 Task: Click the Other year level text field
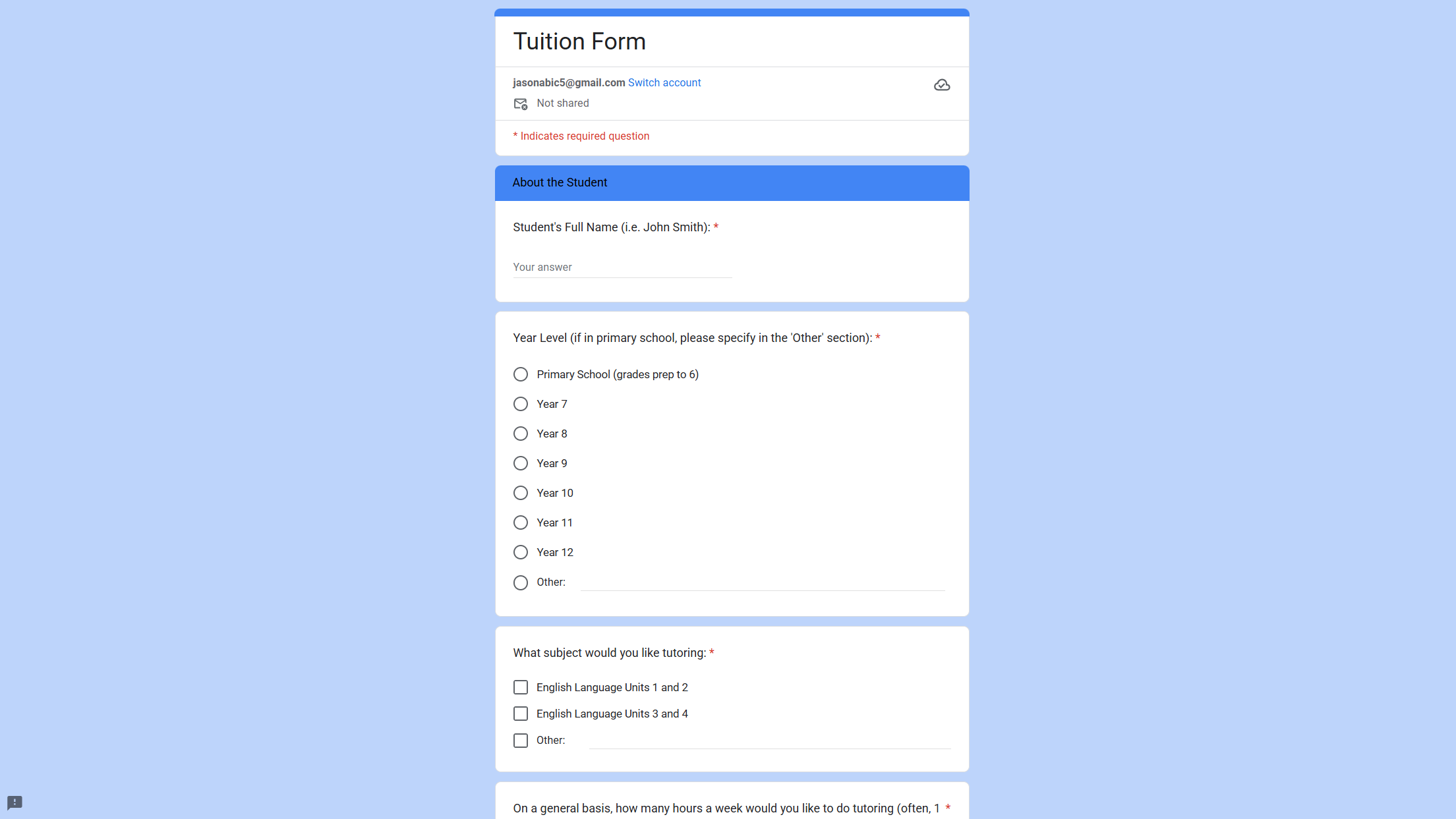pyautogui.click(x=762, y=582)
